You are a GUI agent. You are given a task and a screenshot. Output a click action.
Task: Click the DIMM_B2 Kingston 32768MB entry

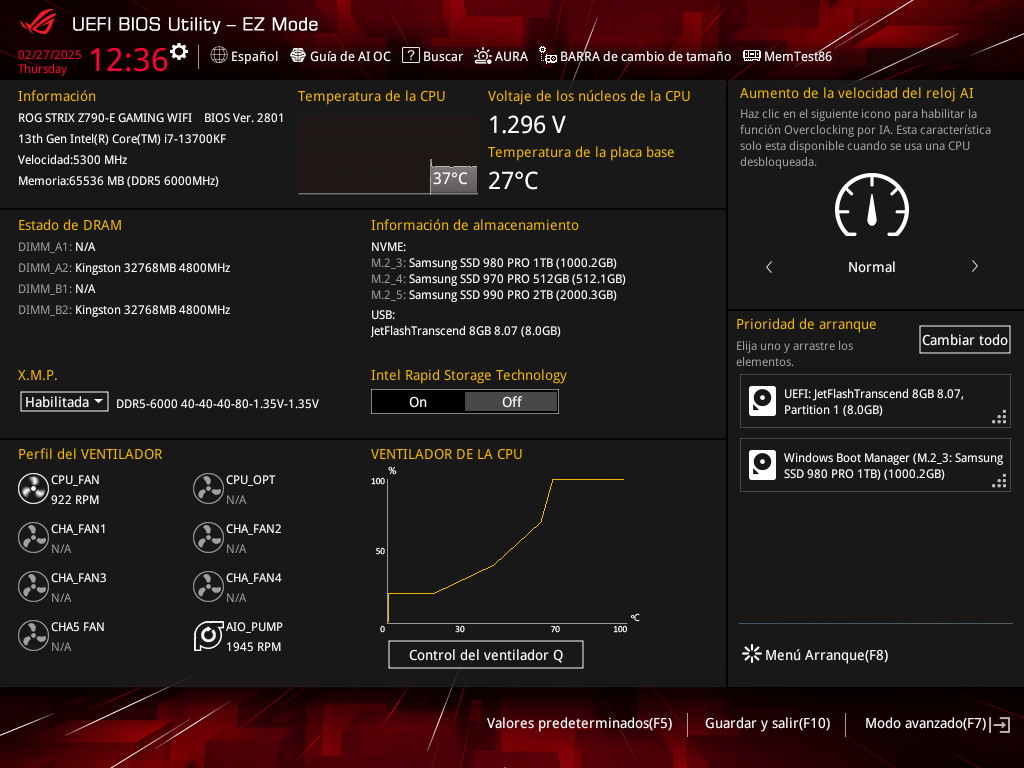(124, 310)
